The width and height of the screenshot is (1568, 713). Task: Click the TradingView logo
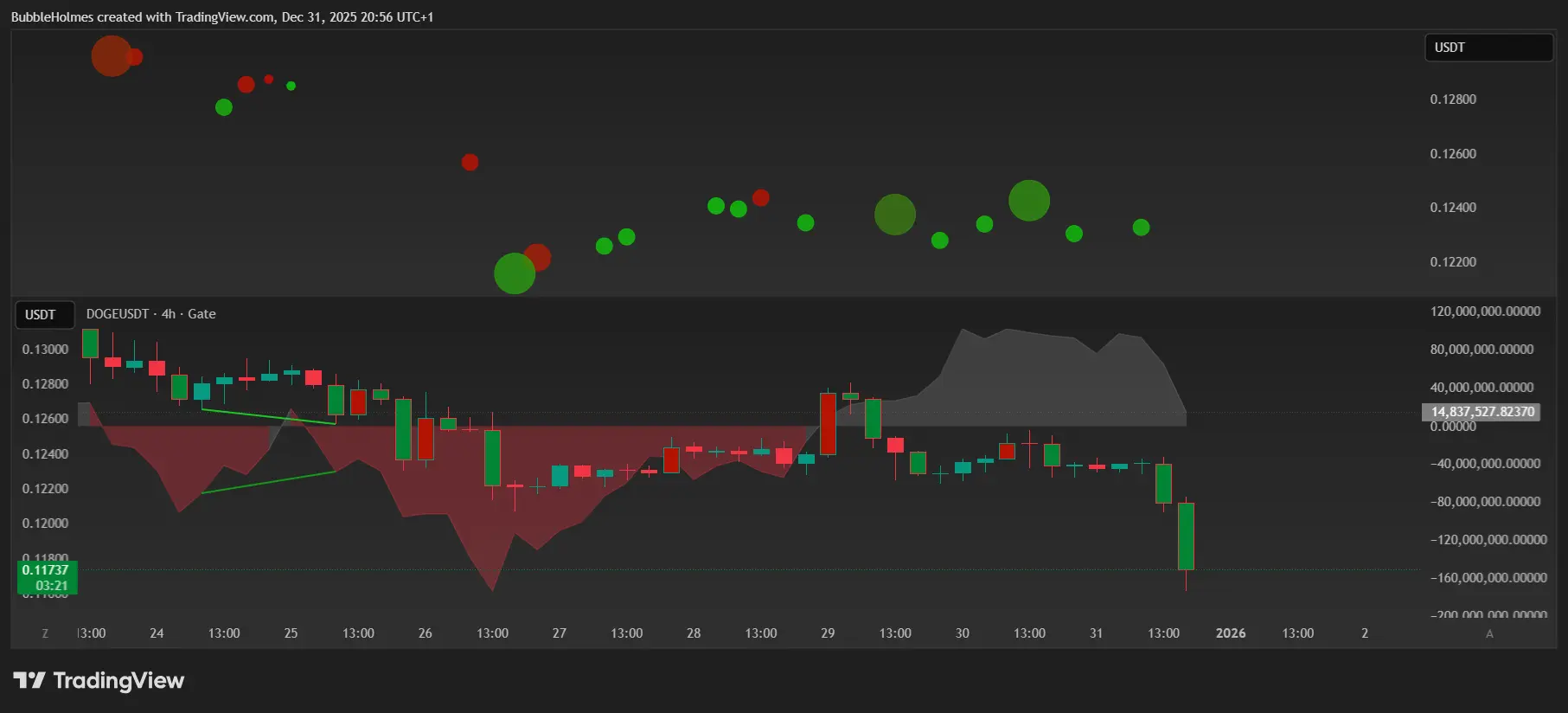point(99,681)
